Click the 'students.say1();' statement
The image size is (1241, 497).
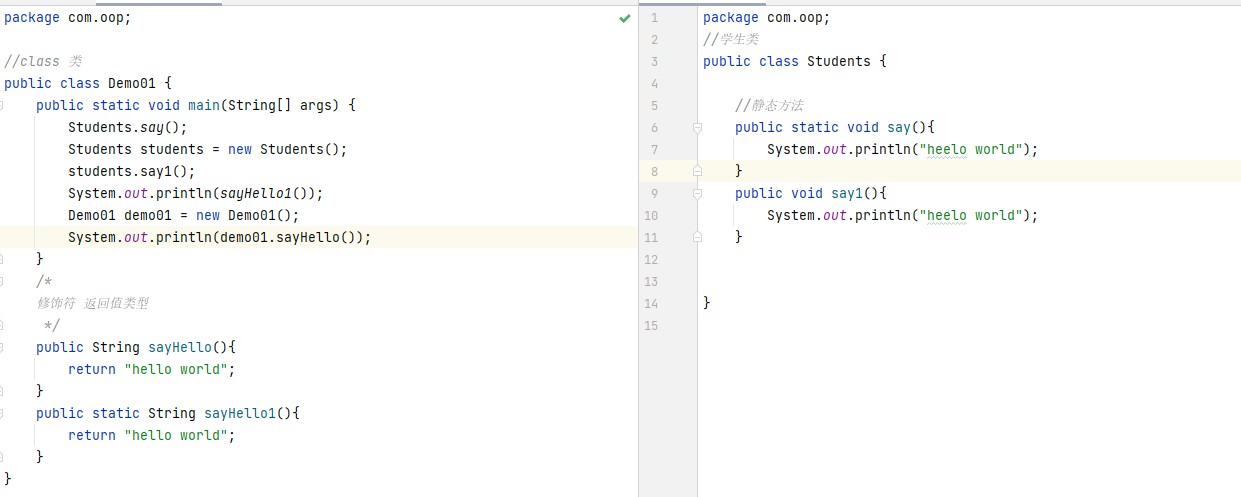pyautogui.click(x=132, y=171)
